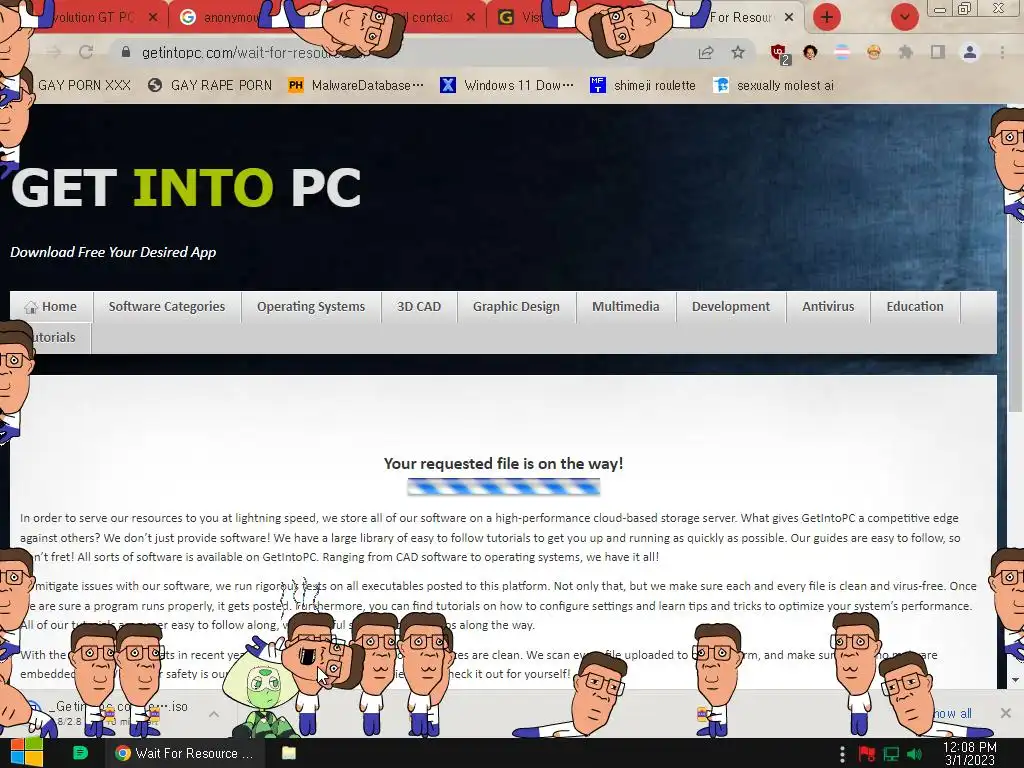Click the share page icon in the address bar
Viewport: 1024px width, 768px height.
coord(706,53)
